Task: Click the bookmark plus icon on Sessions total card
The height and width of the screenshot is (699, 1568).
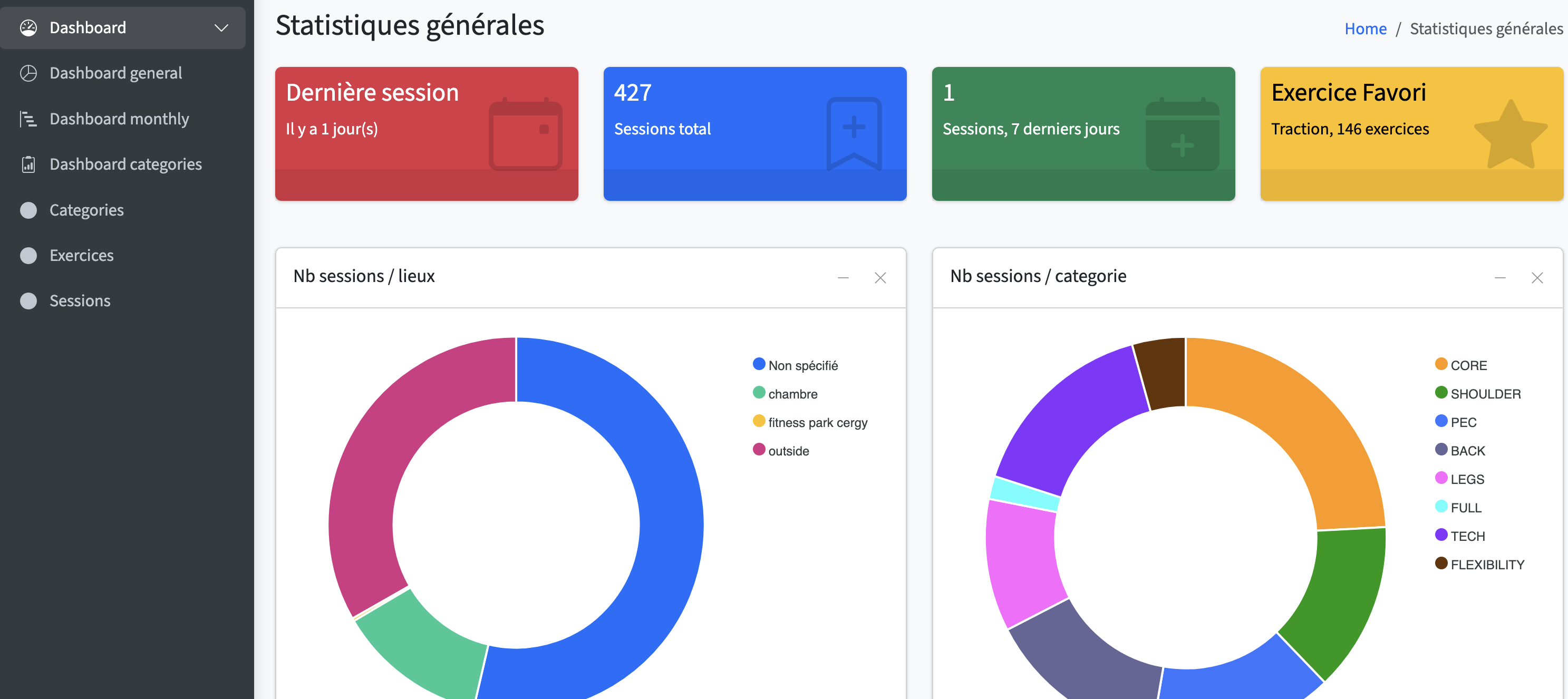Action: (854, 133)
